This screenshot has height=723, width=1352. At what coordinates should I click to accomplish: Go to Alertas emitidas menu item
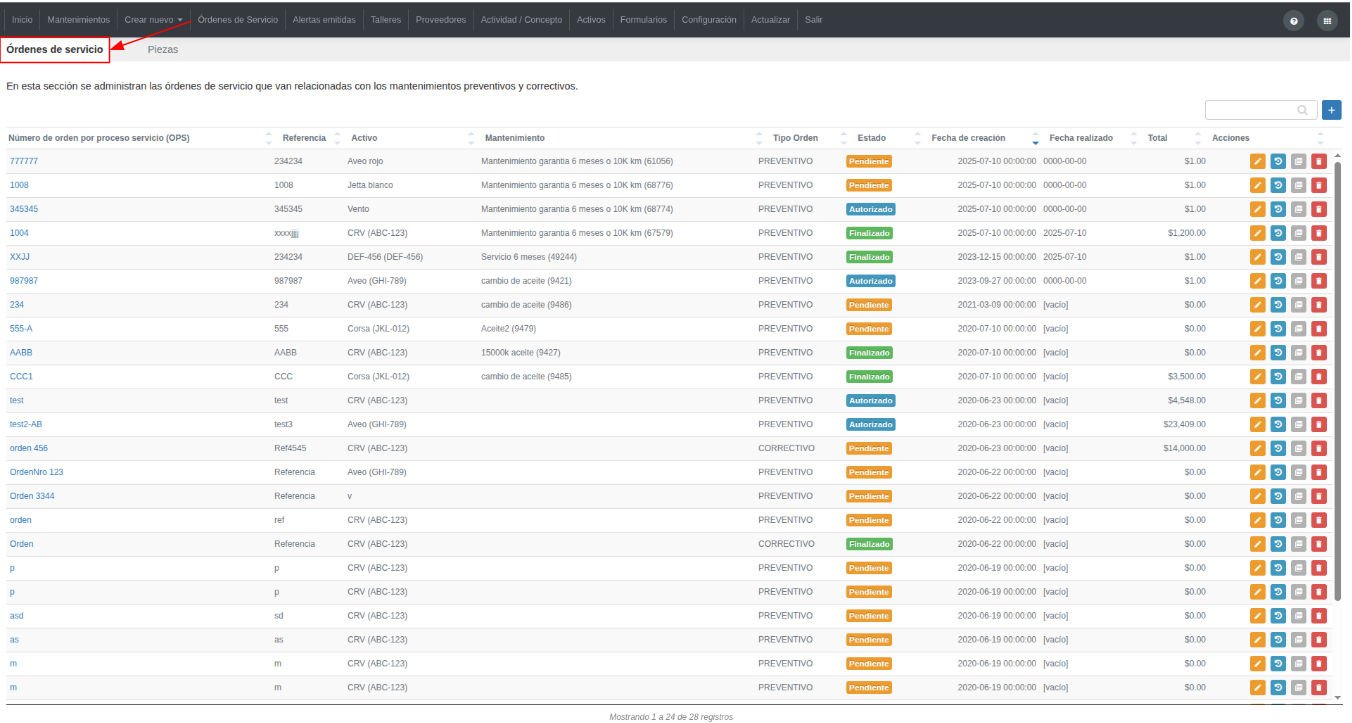tap(324, 20)
